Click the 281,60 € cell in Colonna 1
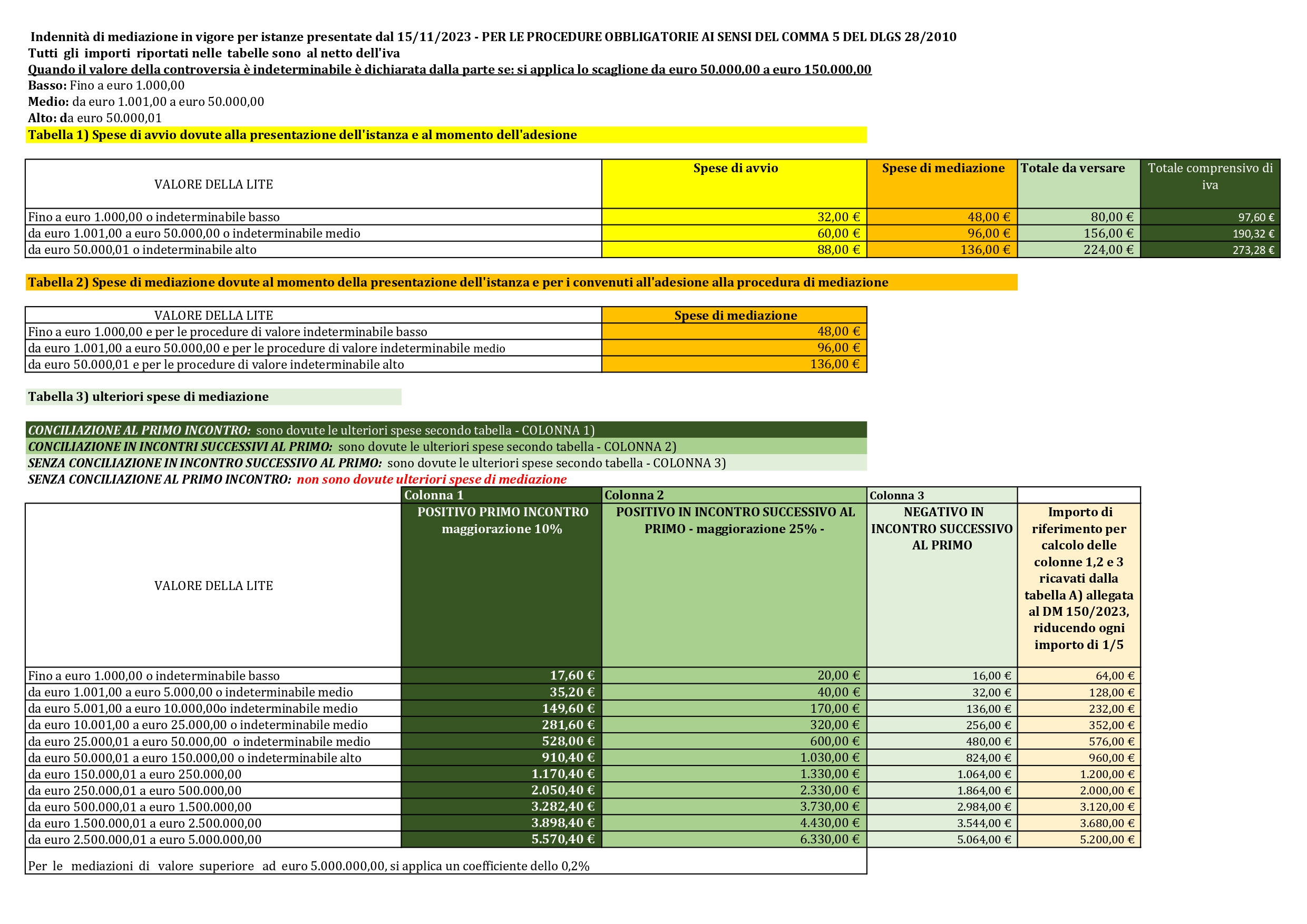The image size is (1307, 924). coord(502,725)
